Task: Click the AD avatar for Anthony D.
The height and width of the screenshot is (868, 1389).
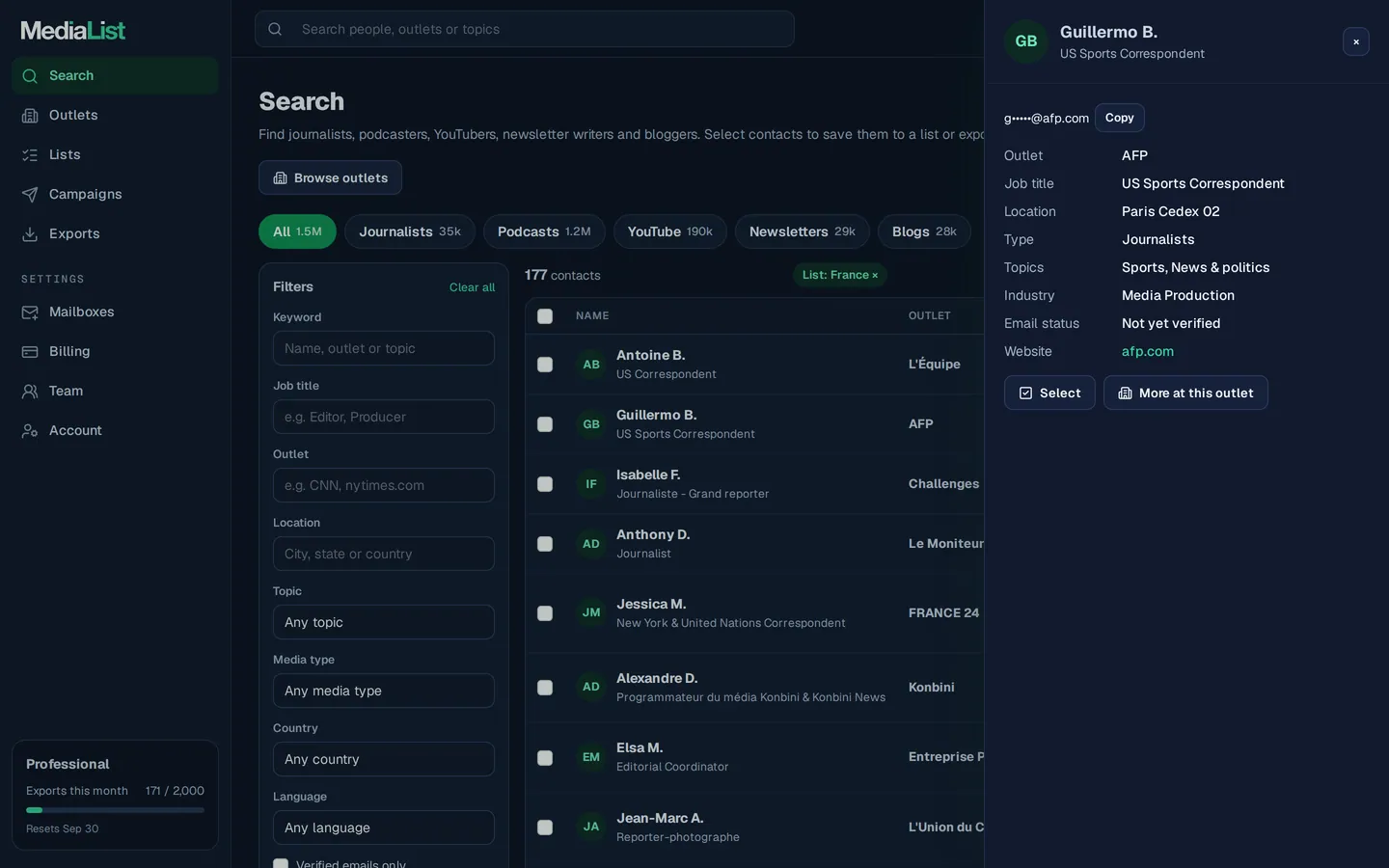Action: [591, 544]
